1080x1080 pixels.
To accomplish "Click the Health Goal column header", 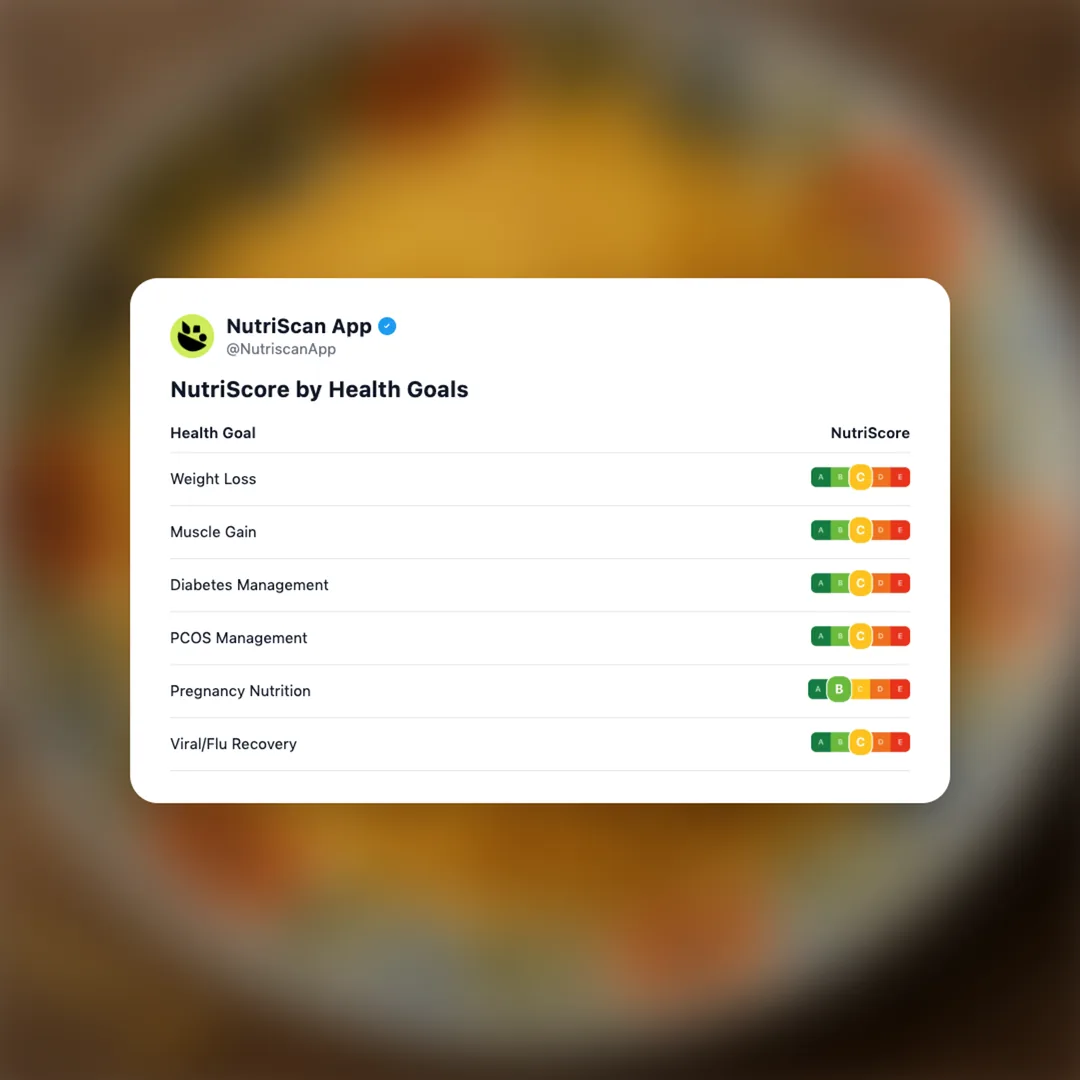I will [x=213, y=433].
